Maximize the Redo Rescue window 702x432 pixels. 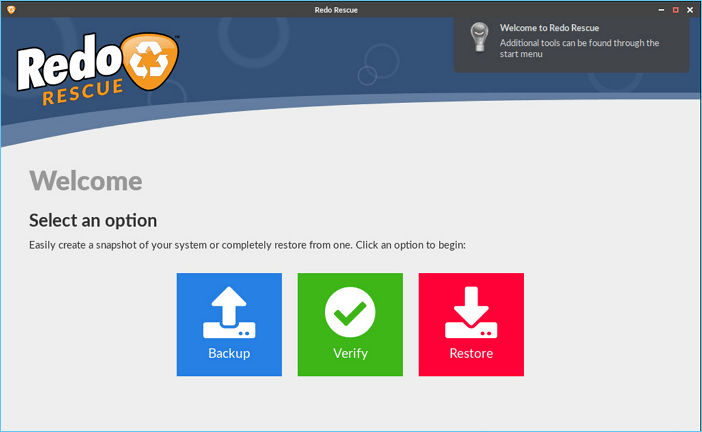[676, 10]
